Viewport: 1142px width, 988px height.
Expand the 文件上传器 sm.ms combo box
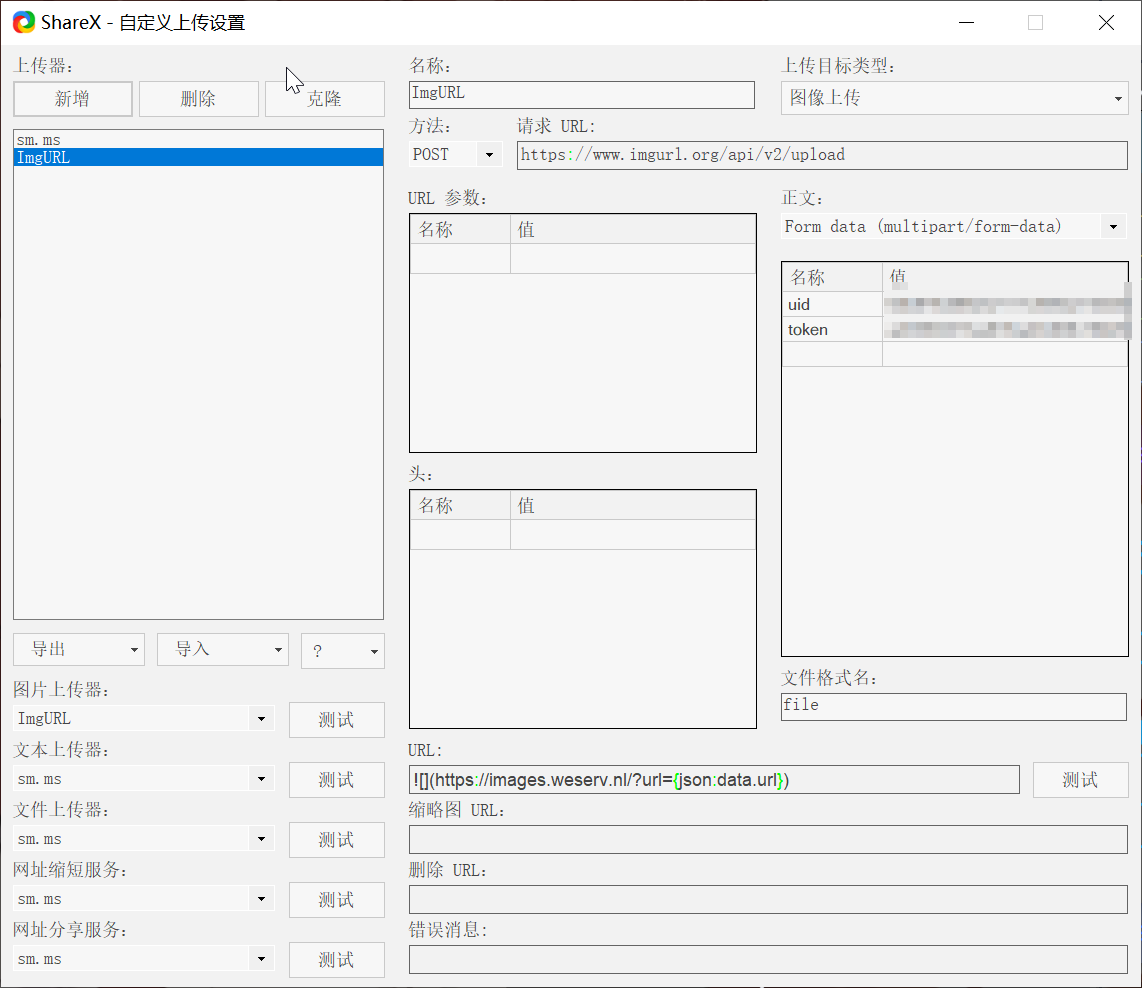(x=143, y=839)
